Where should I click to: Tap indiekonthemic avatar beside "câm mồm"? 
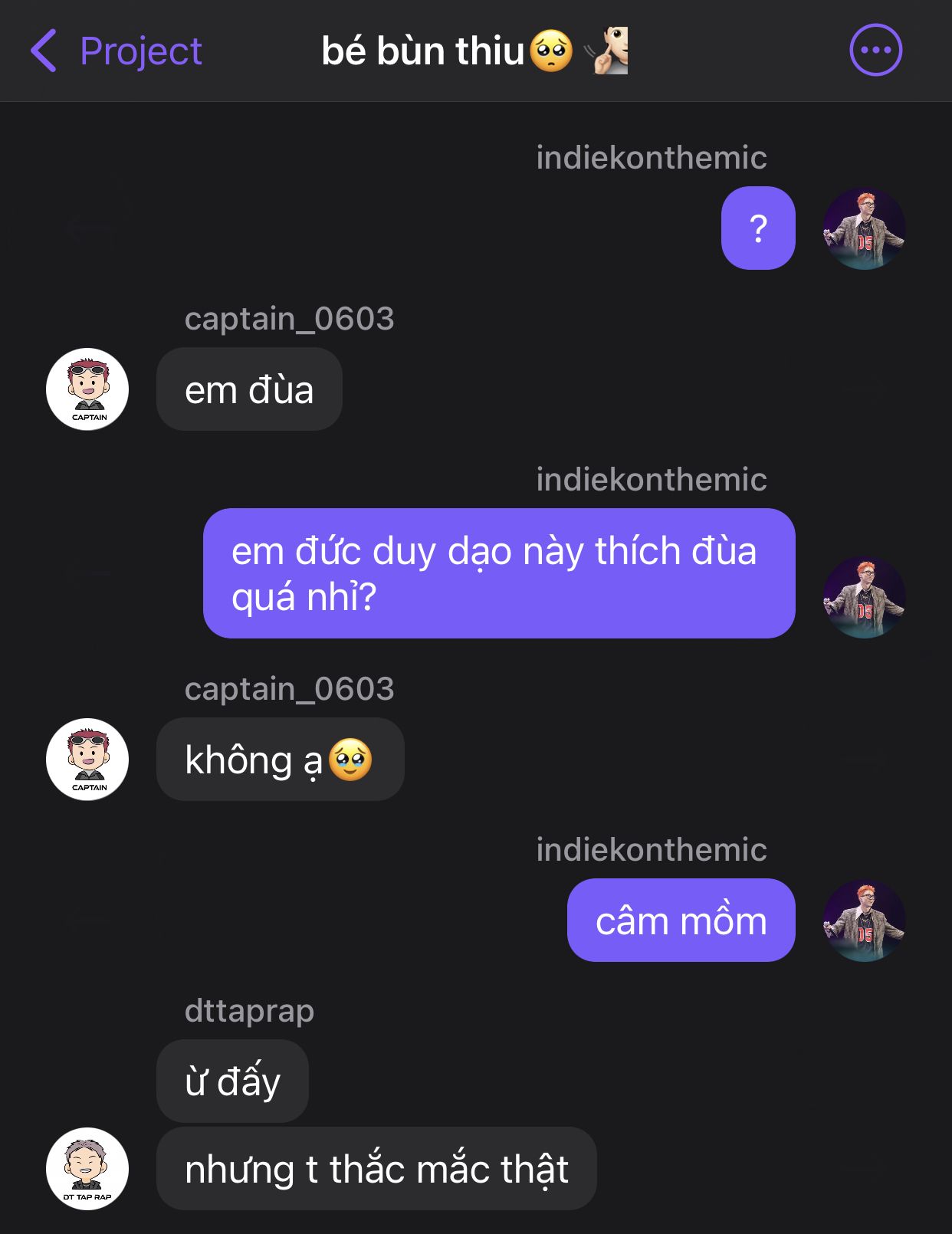864,921
